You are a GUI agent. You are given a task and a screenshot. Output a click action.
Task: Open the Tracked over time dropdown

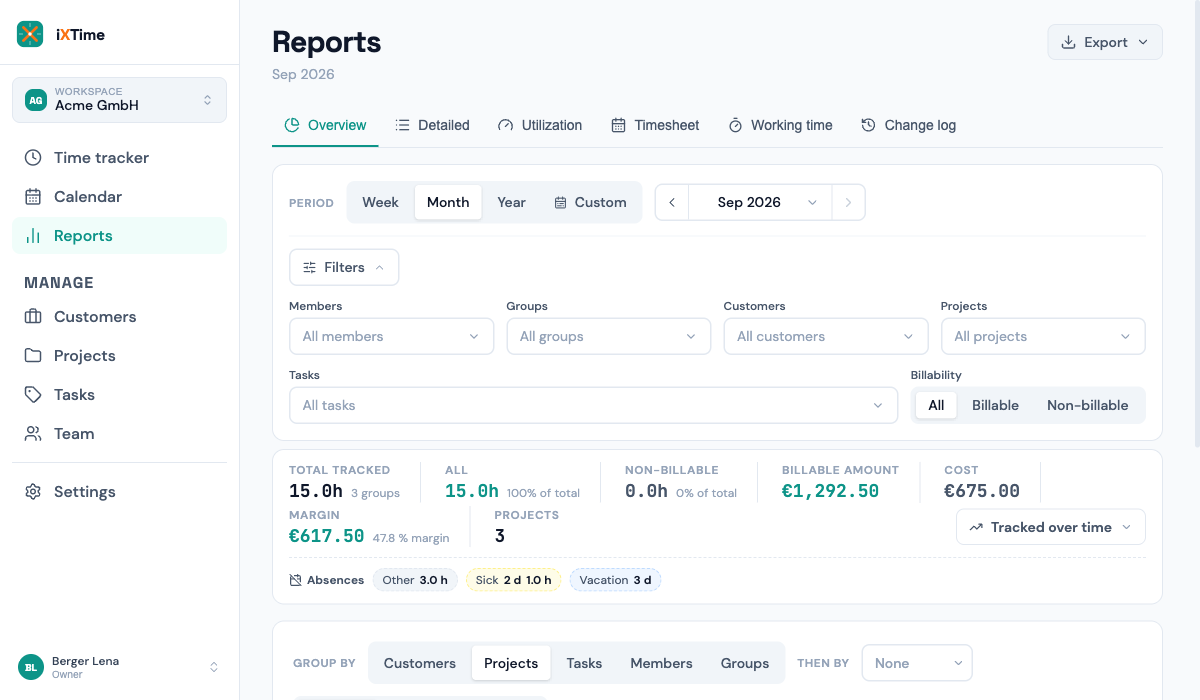point(1051,527)
